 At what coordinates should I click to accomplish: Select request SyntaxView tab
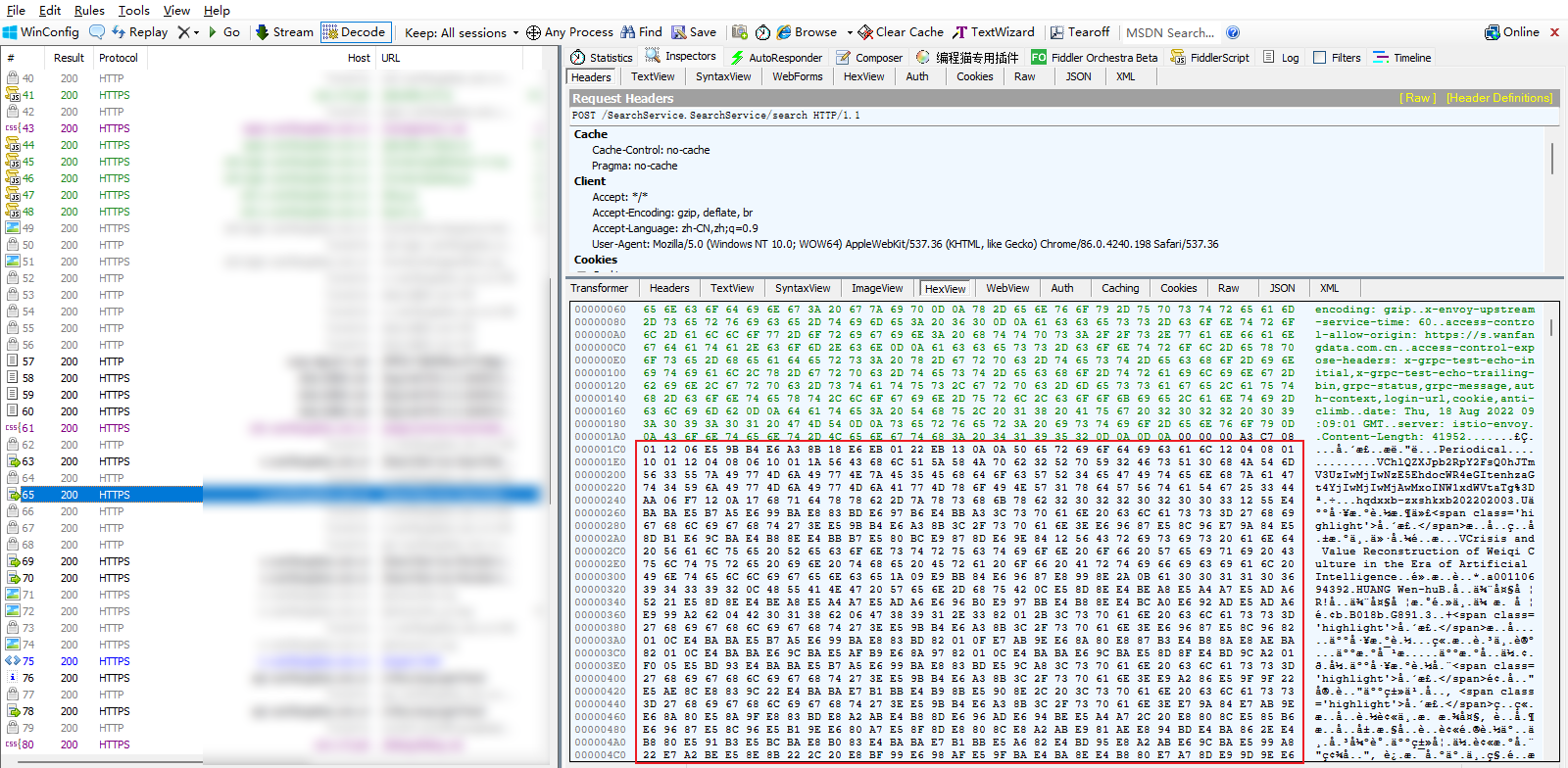pyautogui.click(x=723, y=76)
